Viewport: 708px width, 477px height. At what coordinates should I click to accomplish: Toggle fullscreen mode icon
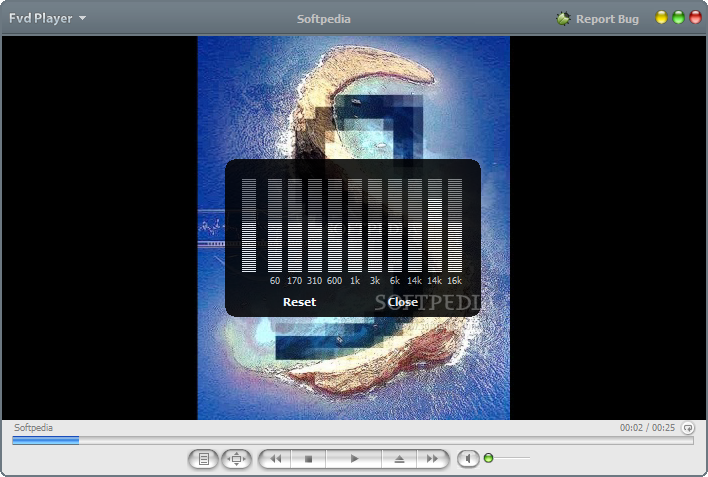236,459
